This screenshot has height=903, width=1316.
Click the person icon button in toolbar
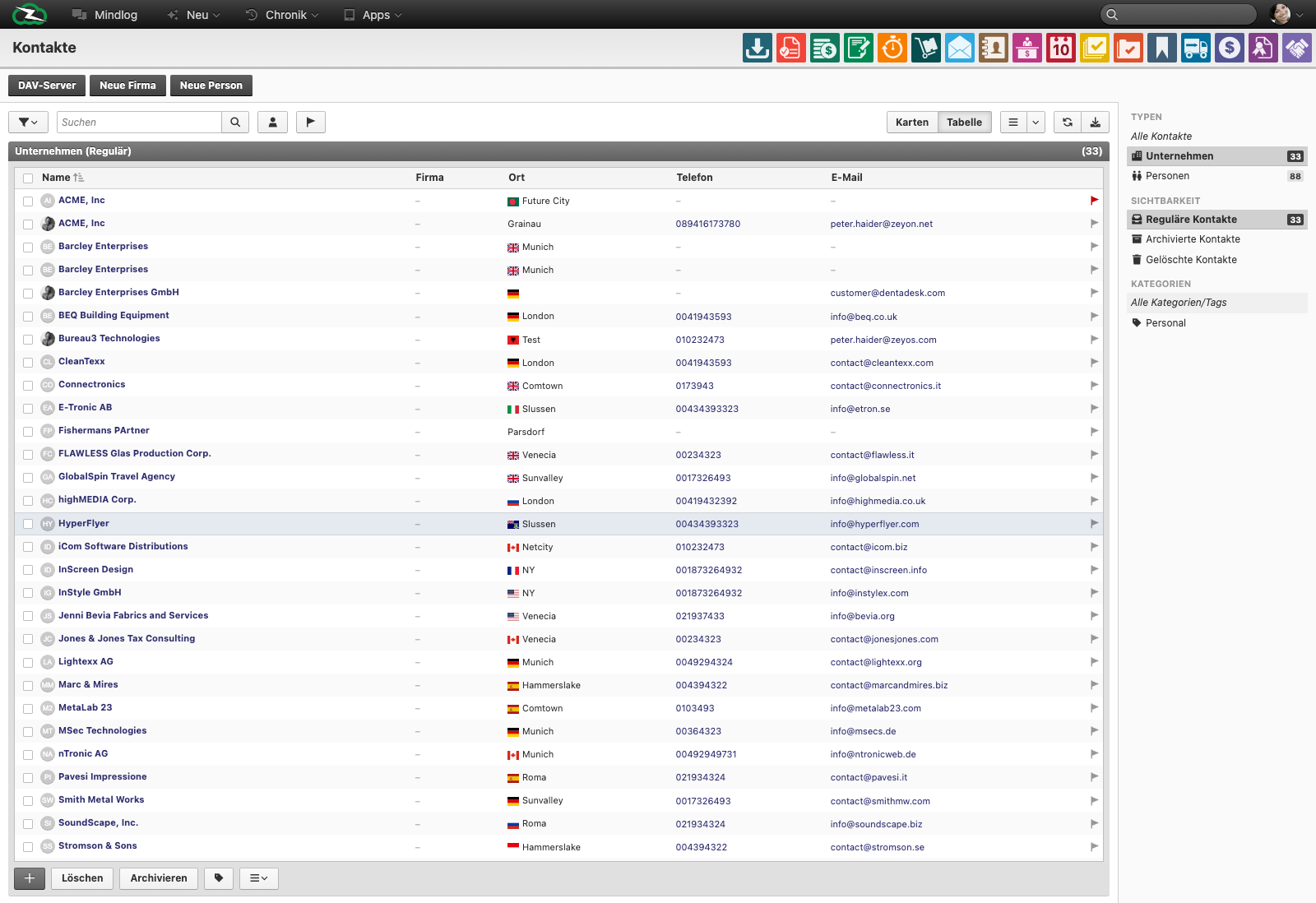tap(272, 122)
